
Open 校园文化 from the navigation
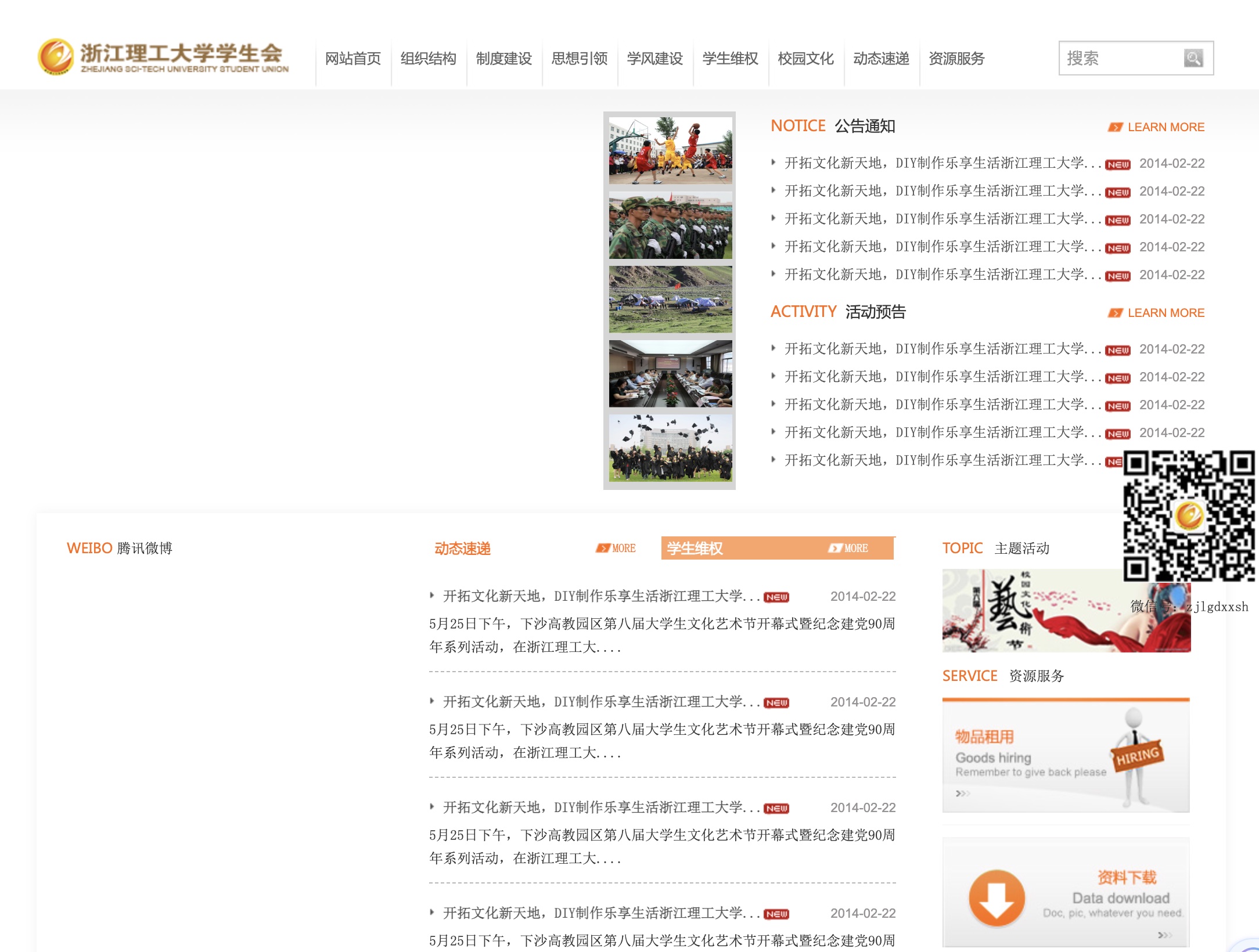coord(806,59)
